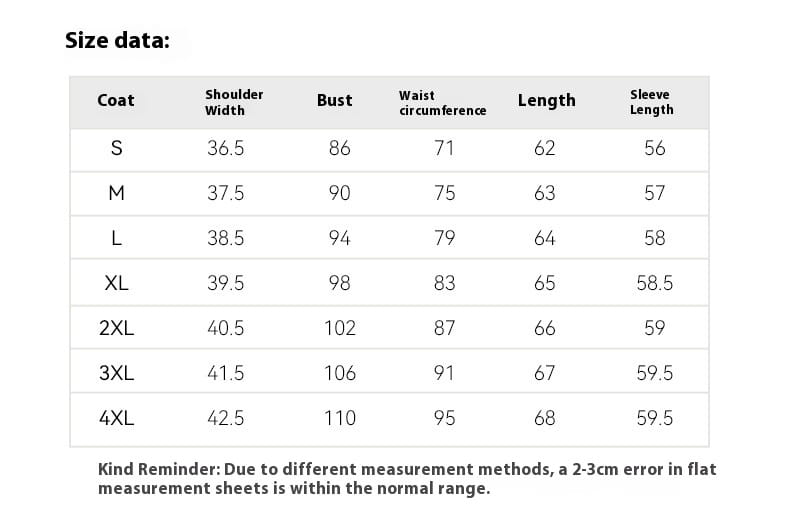Image resolution: width=790 pixels, height=510 pixels.
Task: Select size M row label
Action: pos(116,193)
